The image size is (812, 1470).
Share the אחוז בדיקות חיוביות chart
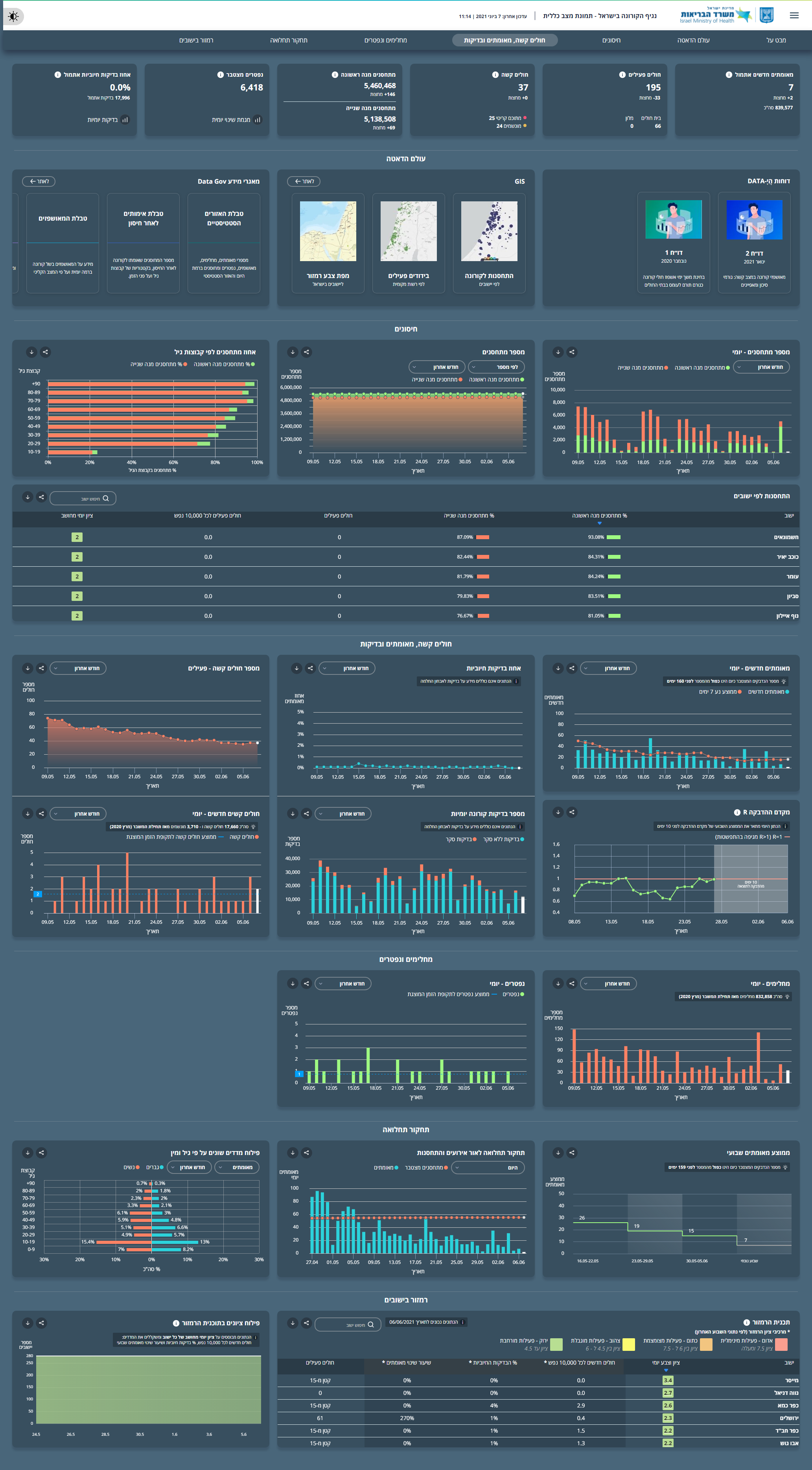(310, 668)
